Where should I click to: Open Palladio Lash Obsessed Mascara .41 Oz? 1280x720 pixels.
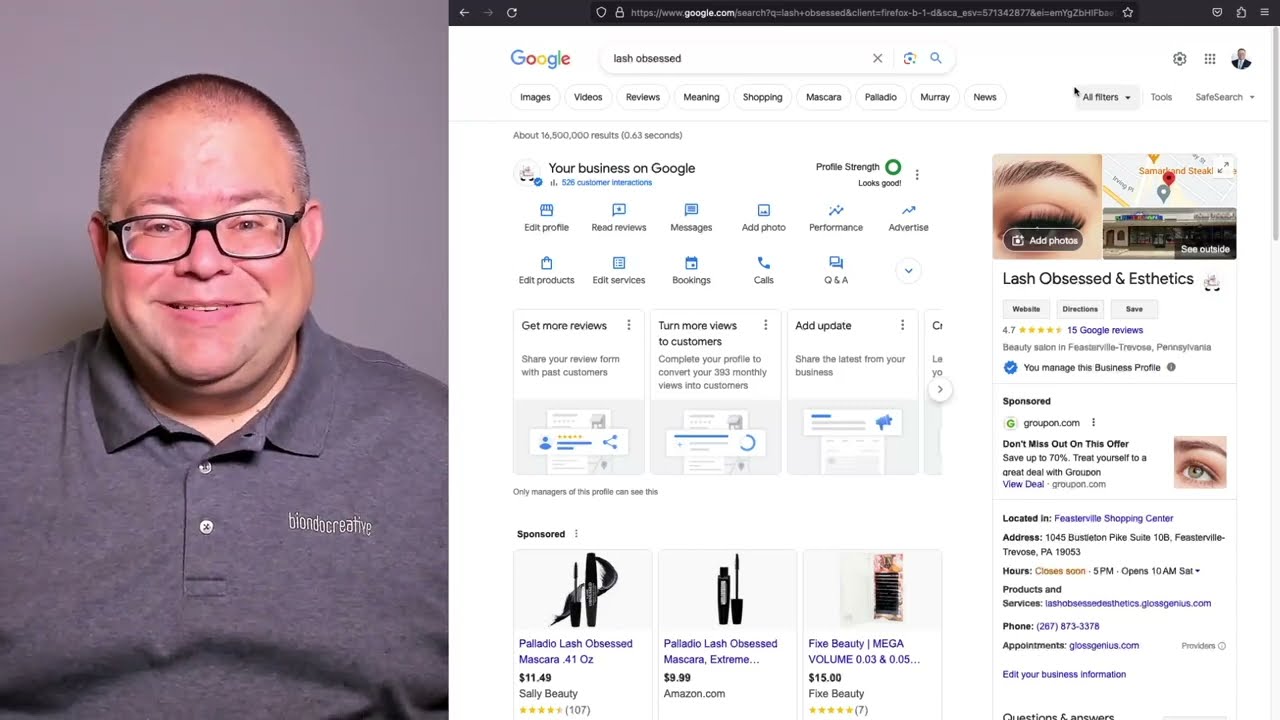tap(576, 650)
